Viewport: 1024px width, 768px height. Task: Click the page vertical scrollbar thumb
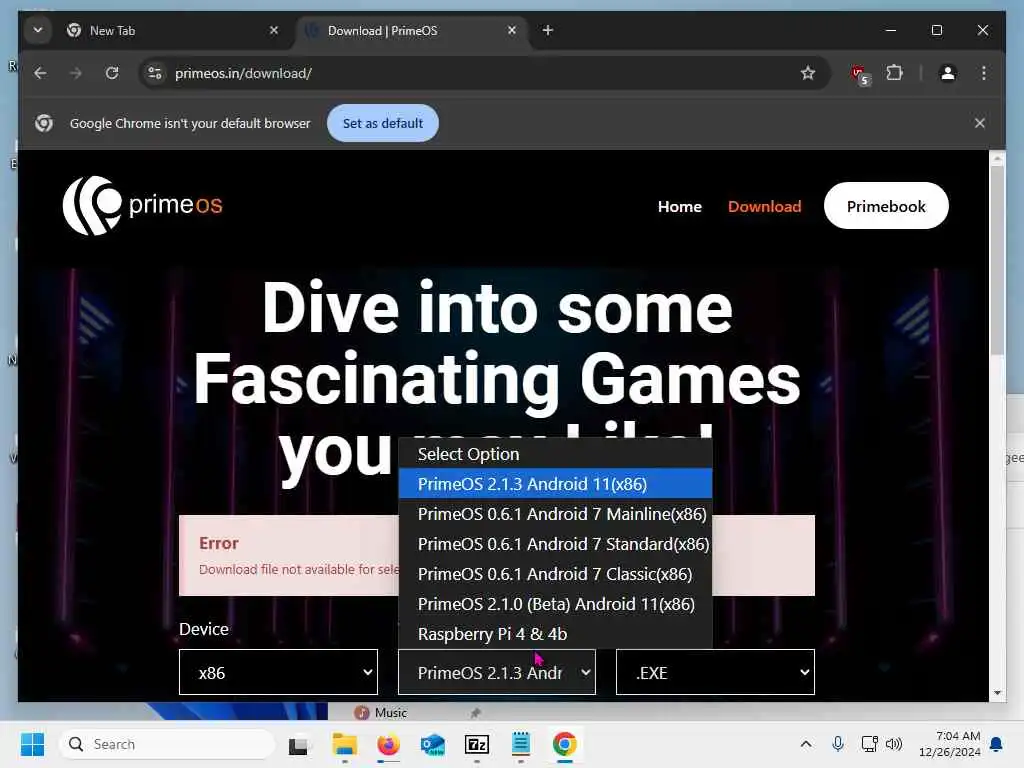pyautogui.click(x=997, y=260)
